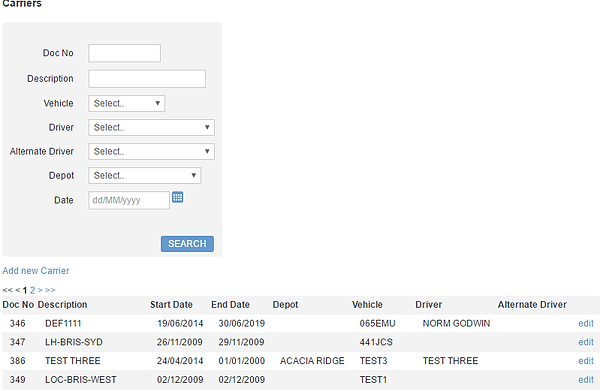Edit the DEF1111 carrier row
This screenshot has height=391, width=600.
586,324
